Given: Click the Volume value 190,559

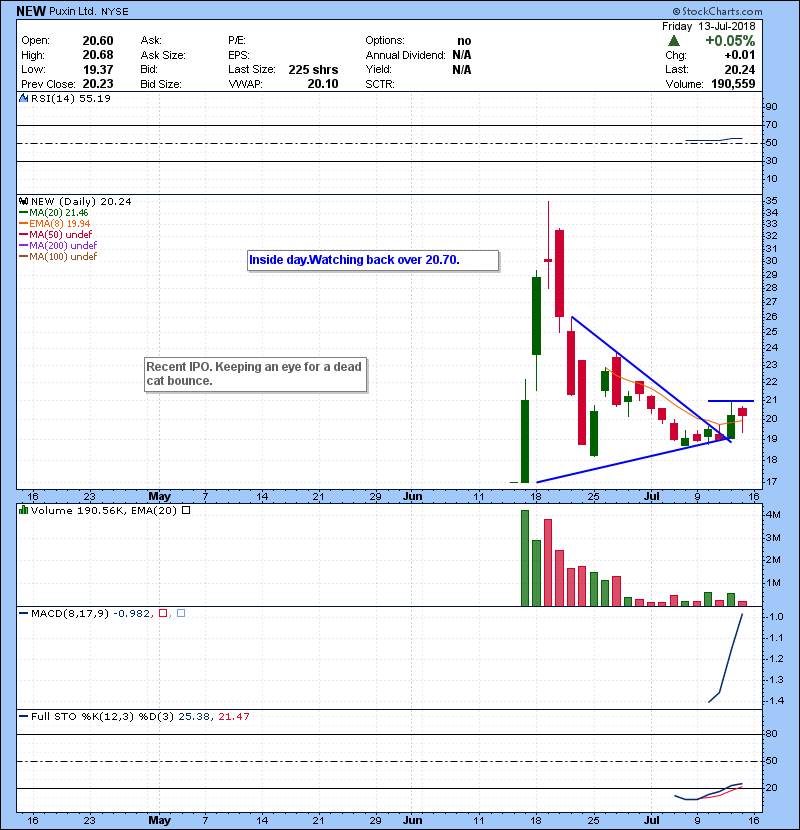Looking at the screenshot, I should (x=733, y=84).
